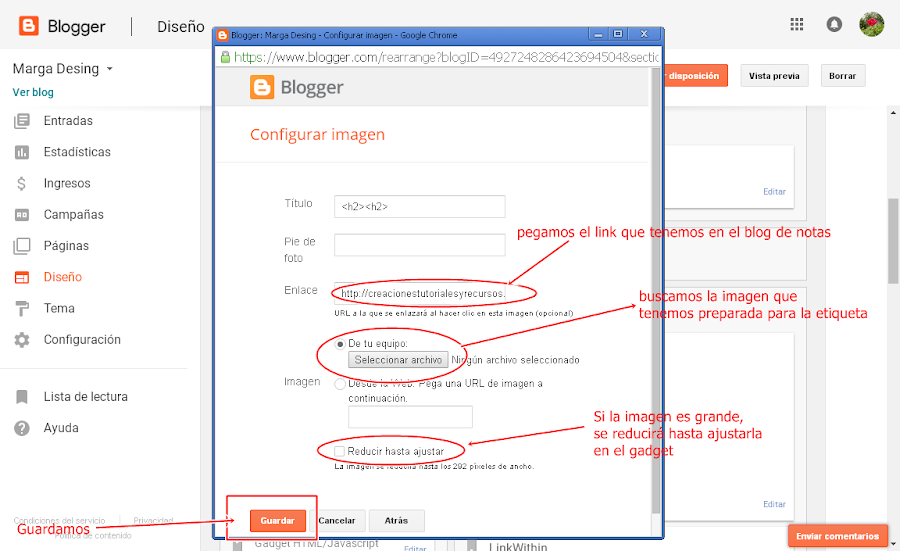900x551 pixels.
Task: Click the Pie de foto input field
Action: click(x=420, y=245)
